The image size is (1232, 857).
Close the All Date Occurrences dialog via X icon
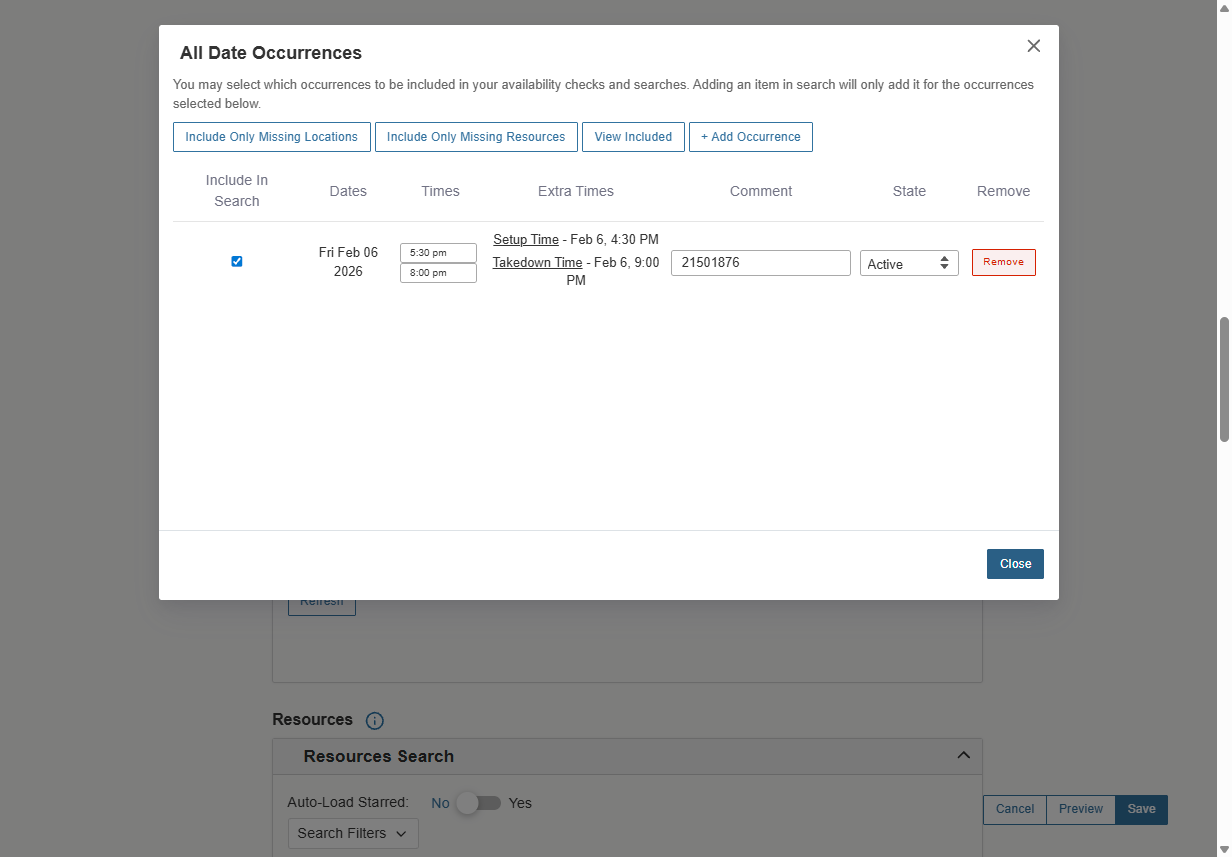click(x=1034, y=46)
